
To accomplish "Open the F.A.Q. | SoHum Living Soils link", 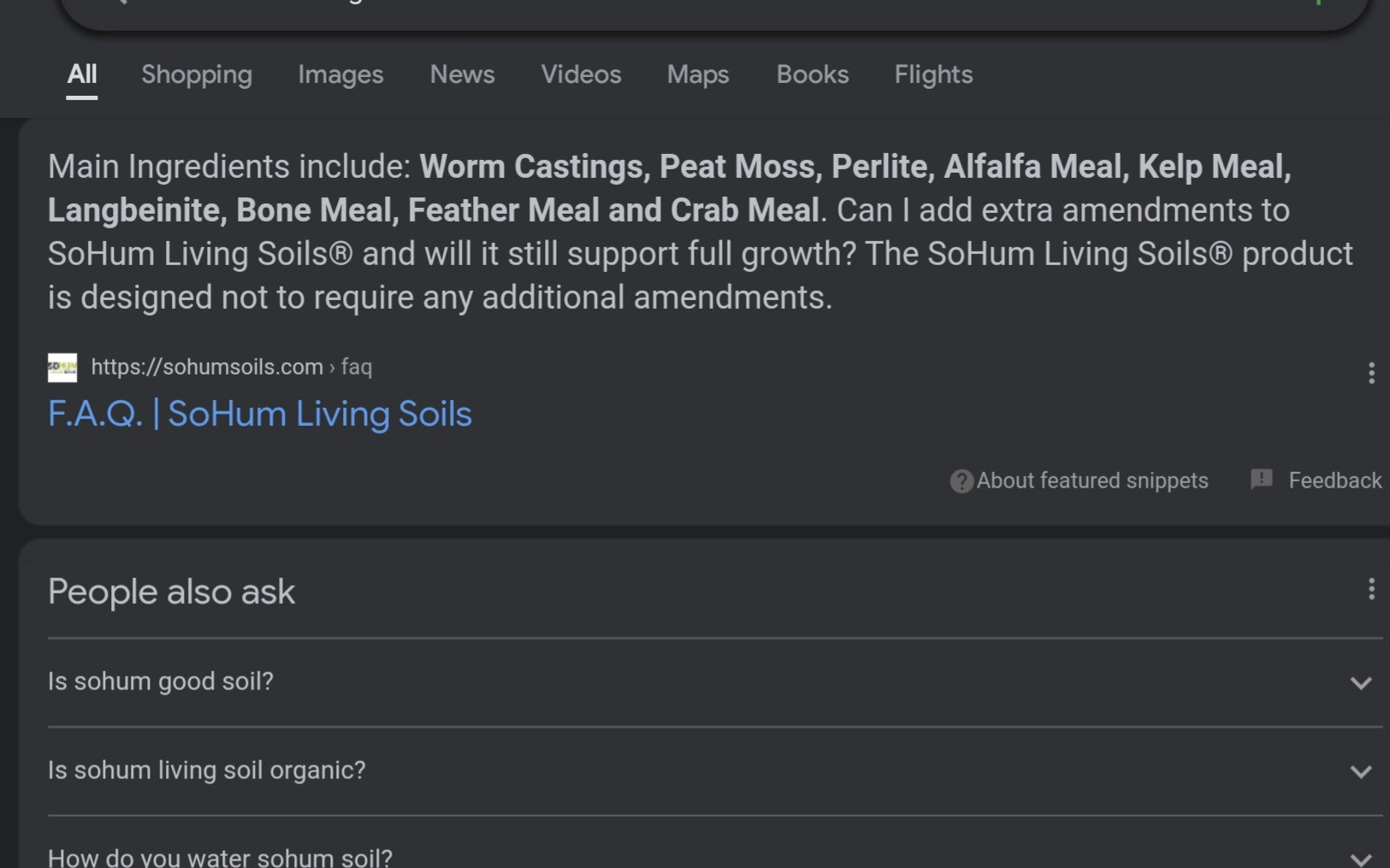I will click(259, 415).
